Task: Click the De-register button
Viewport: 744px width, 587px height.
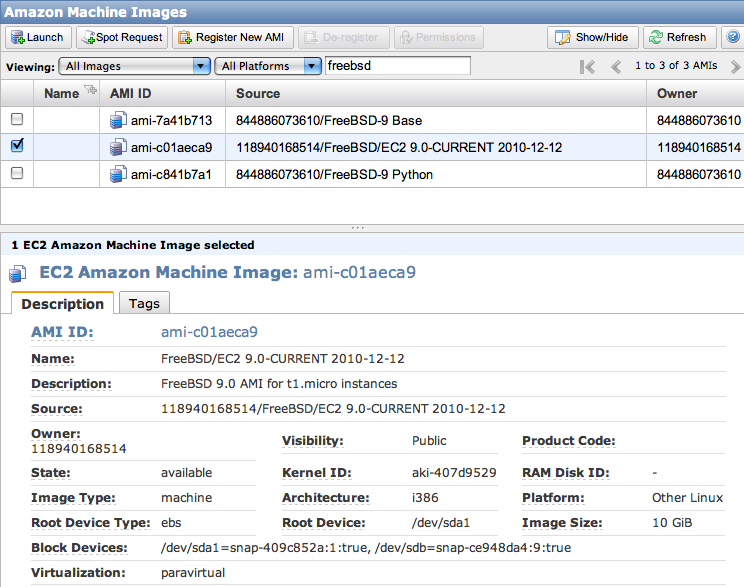Action: (x=344, y=37)
